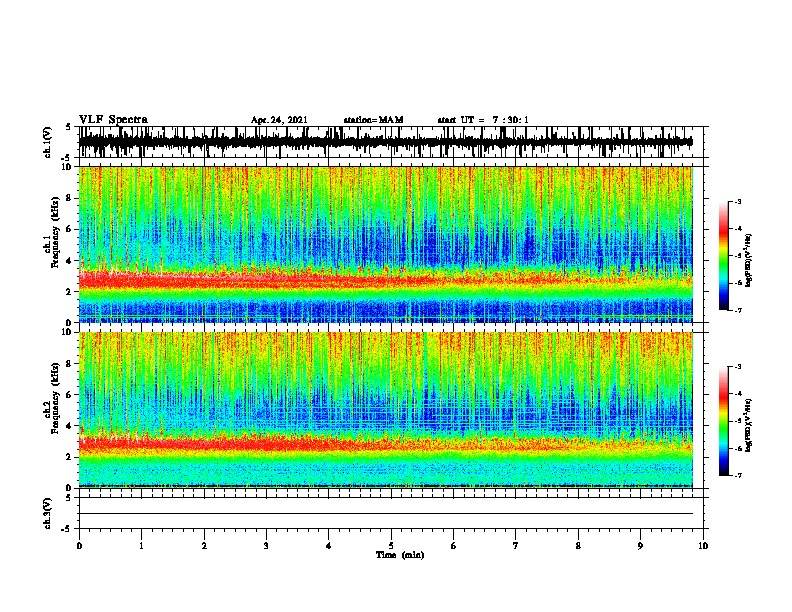This screenshot has width=792, height=612.
Task: Click the "5" tick on ch.1(V) axis
Action: pyautogui.click(x=69, y=127)
